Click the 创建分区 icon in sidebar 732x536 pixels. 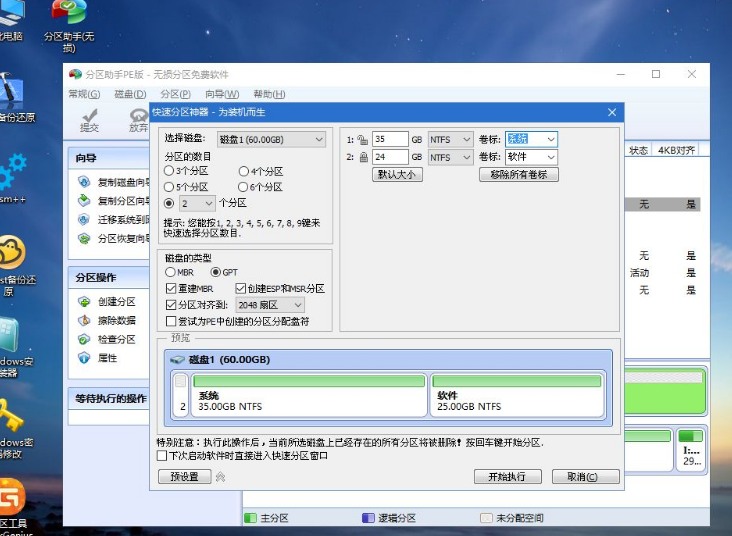point(85,302)
